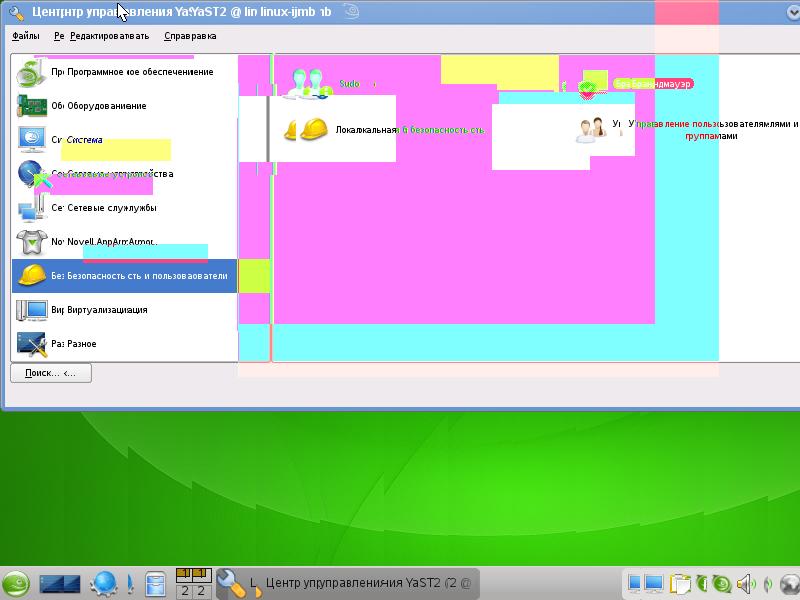The image size is (800, 600).
Task: Open the file cabinet taskbar icon
Action: click(156, 584)
